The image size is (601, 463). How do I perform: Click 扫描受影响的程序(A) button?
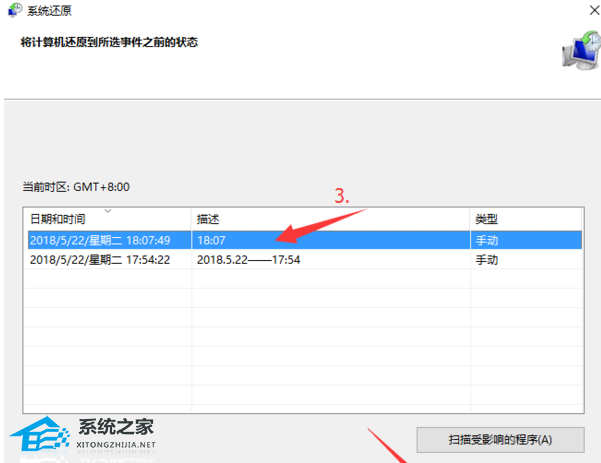pos(500,440)
